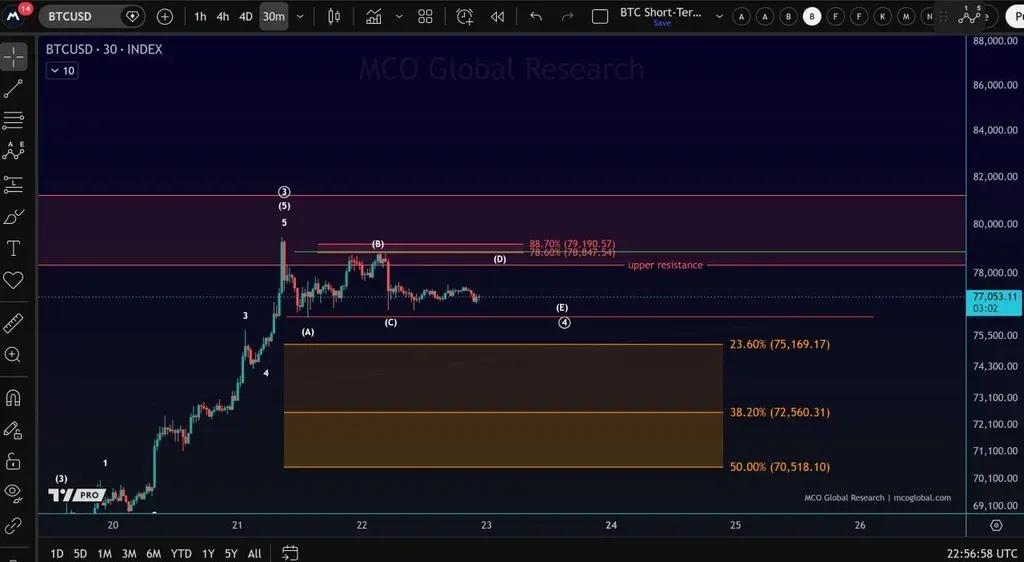The image size is (1024, 562).
Task: Activate the zoom in magnifier tool
Action: tap(13, 354)
